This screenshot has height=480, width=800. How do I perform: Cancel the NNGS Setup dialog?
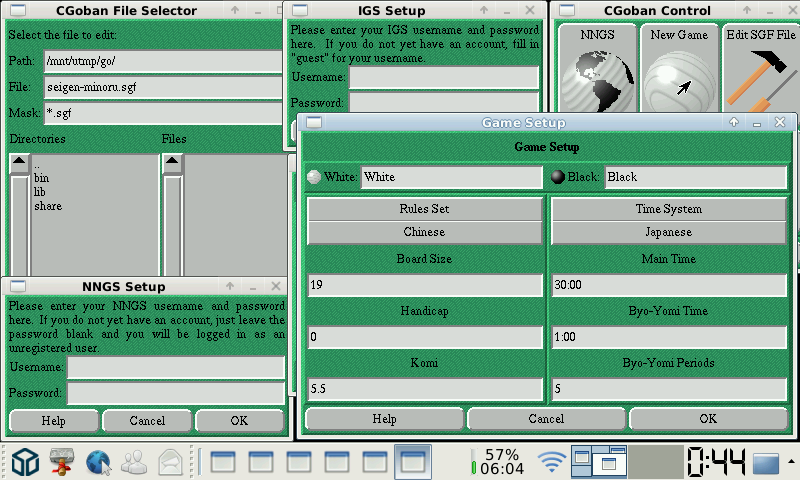point(147,421)
